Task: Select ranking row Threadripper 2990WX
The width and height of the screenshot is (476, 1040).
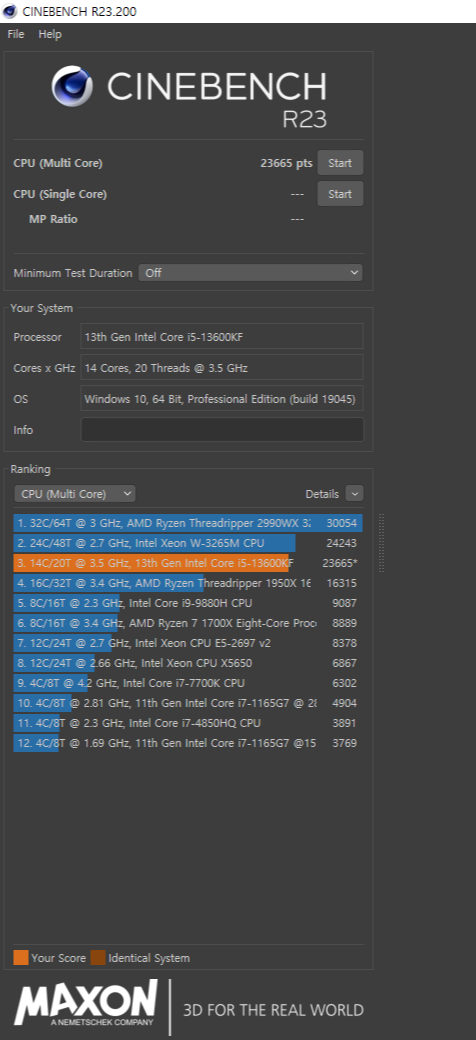Action: click(188, 523)
